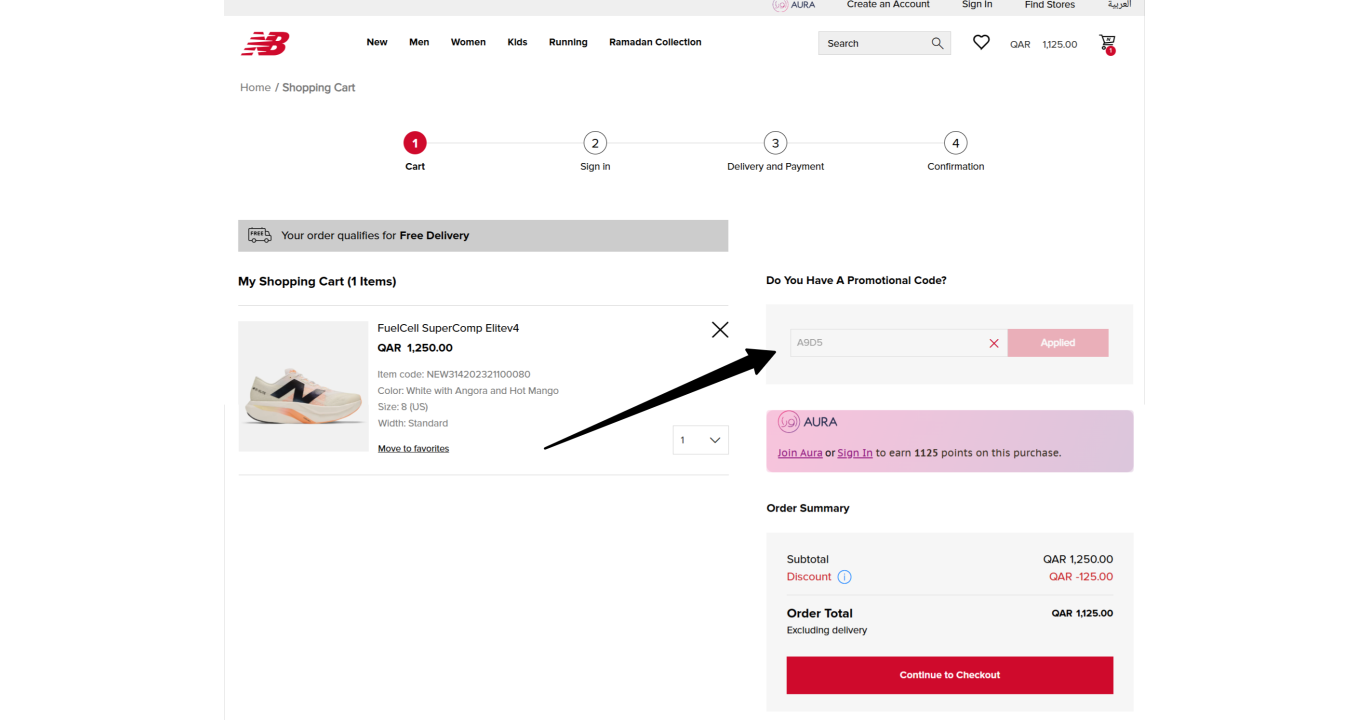
Task: Click Move to favorites link
Action: pos(413,449)
